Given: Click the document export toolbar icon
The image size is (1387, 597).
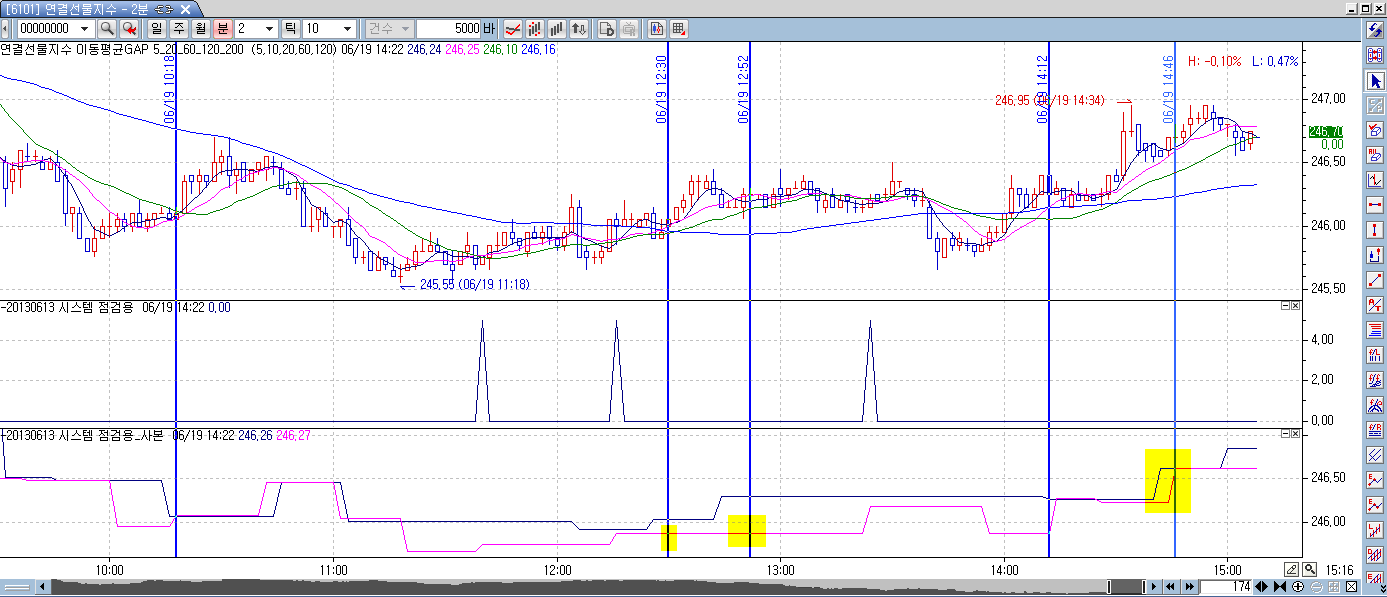Looking at the screenshot, I should (607, 29).
